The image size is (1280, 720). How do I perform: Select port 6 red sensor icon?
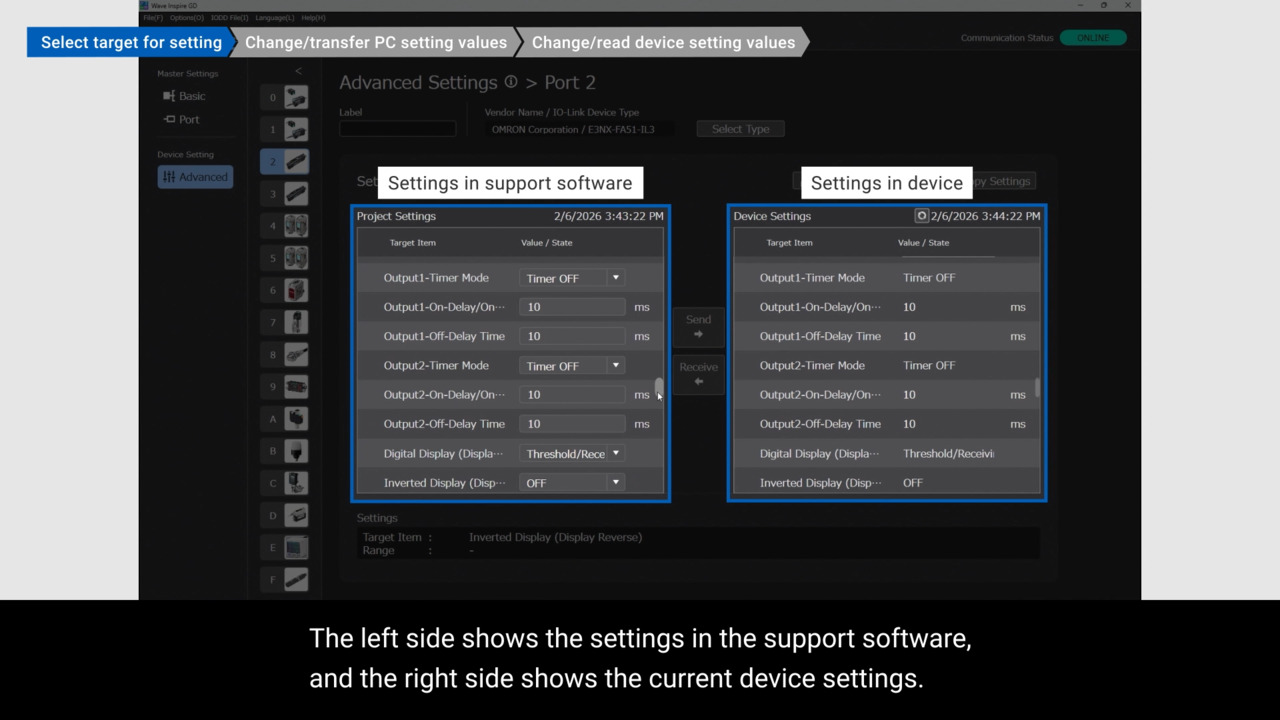pos(296,290)
